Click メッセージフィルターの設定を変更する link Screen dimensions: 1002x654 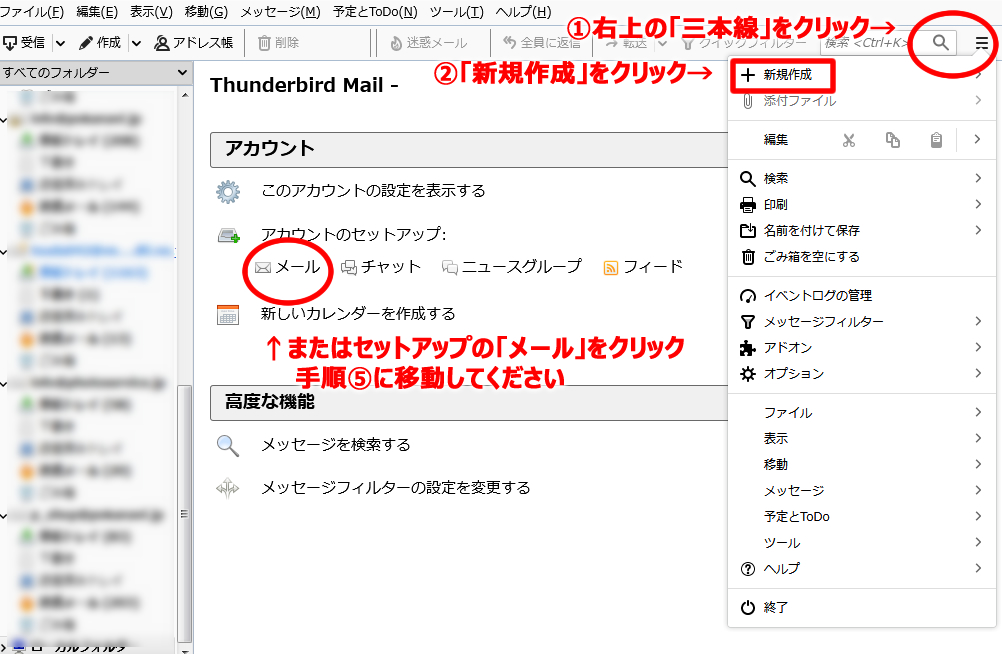coord(396,488)
